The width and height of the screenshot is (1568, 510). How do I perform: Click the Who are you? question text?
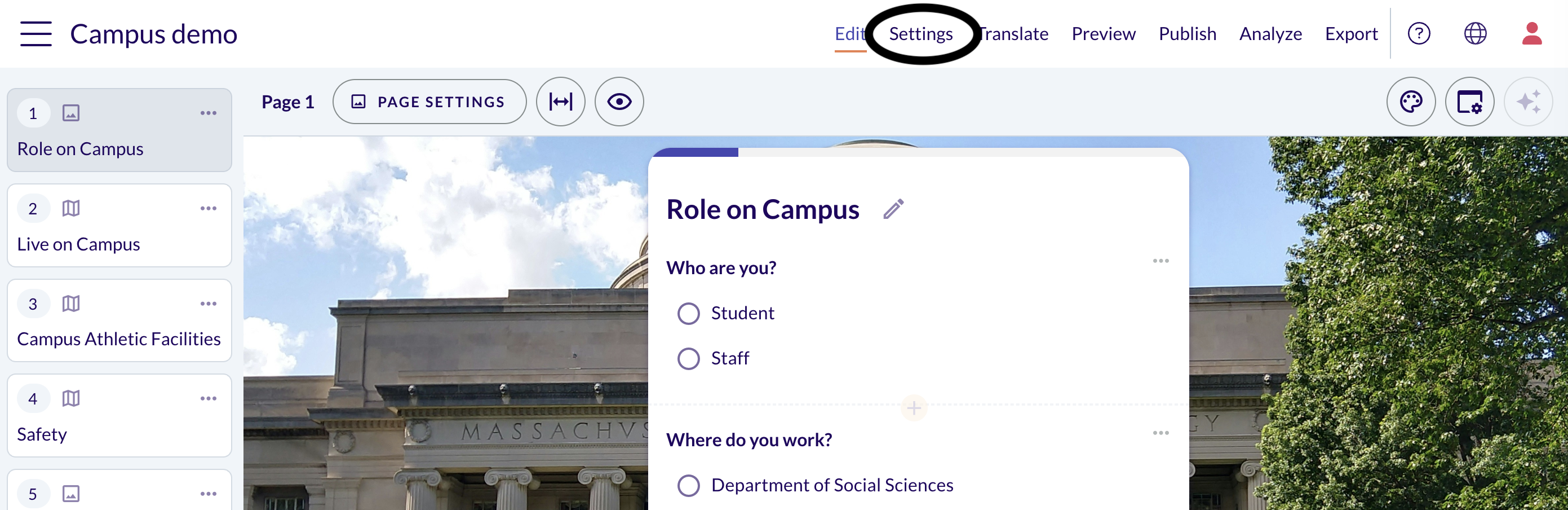click(721, 267)
